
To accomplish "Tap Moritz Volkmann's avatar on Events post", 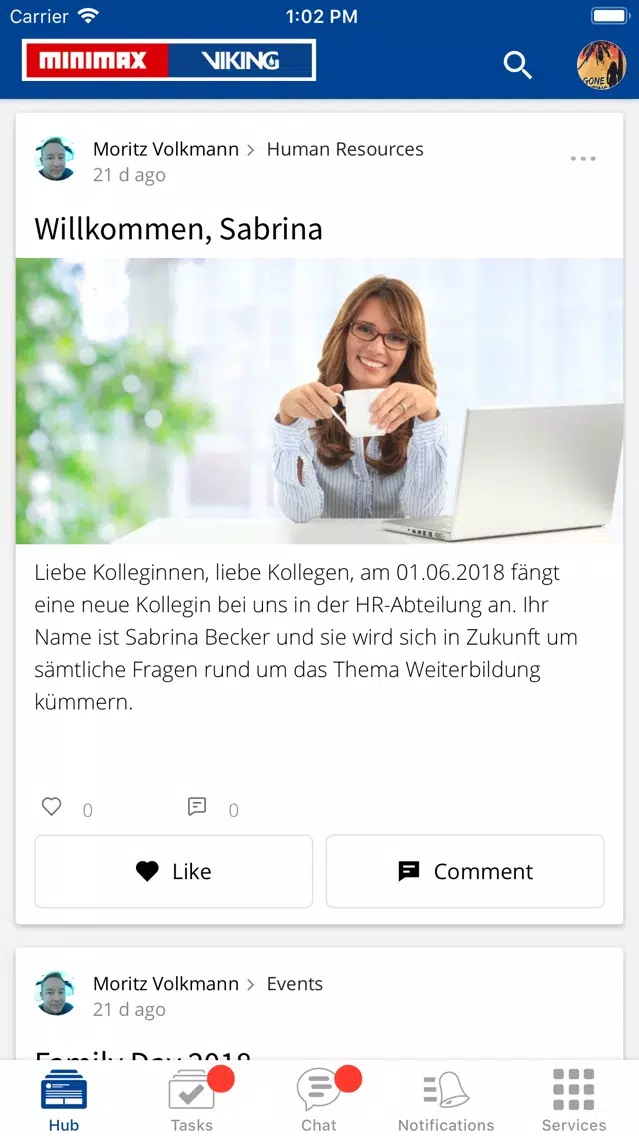I will 55,993.
